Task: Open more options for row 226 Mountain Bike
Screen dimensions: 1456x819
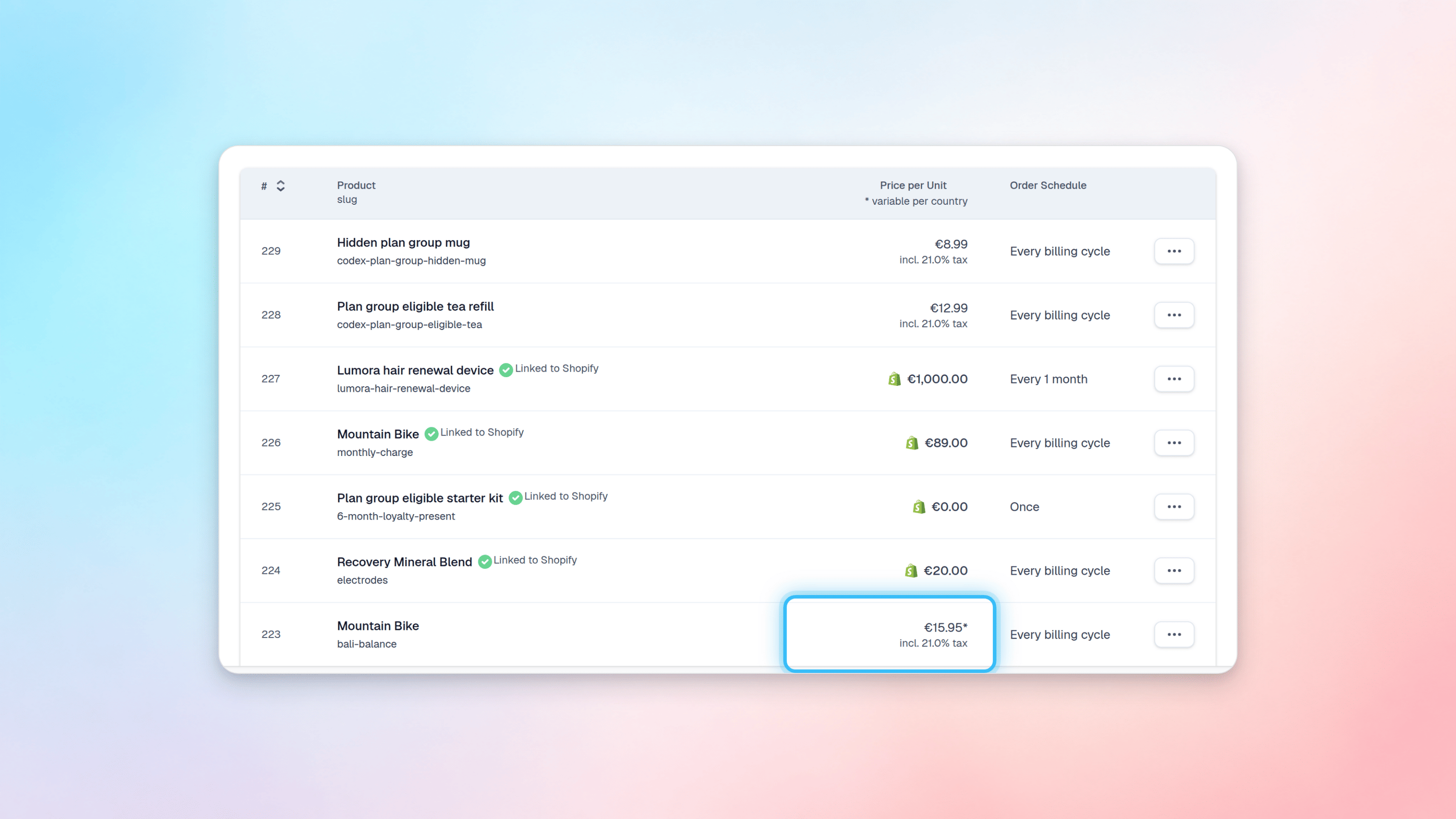Action: click(x=1174, y=442)
